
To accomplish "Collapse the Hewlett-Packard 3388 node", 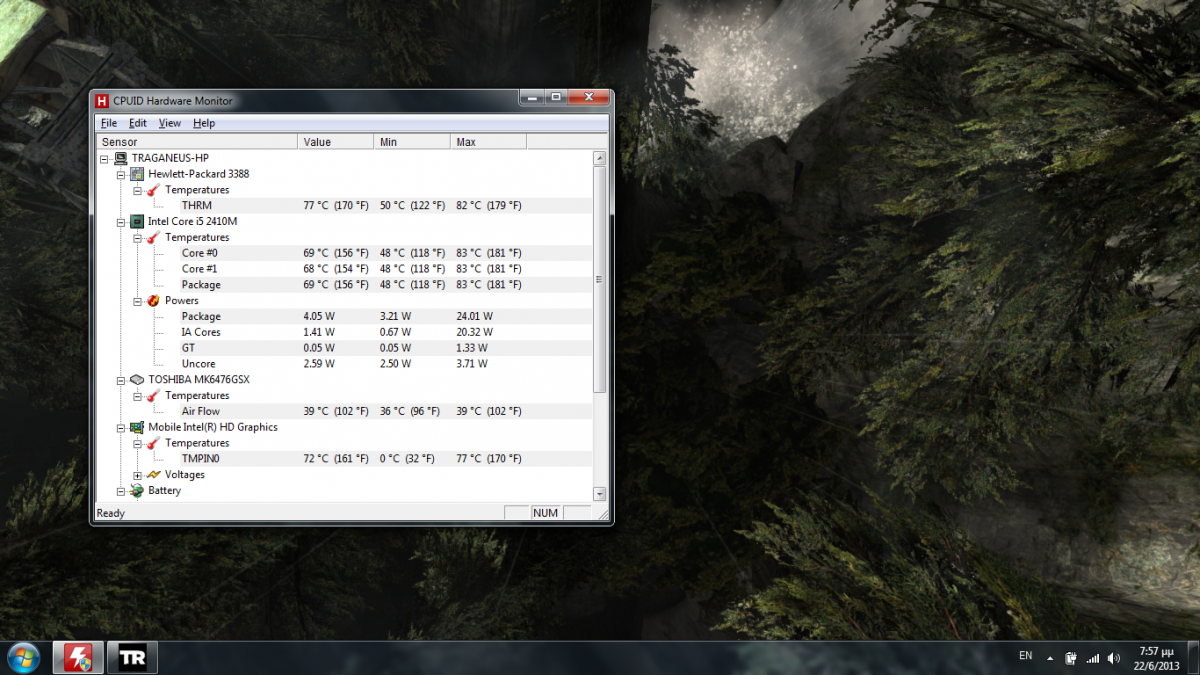I will pos(121,174).
